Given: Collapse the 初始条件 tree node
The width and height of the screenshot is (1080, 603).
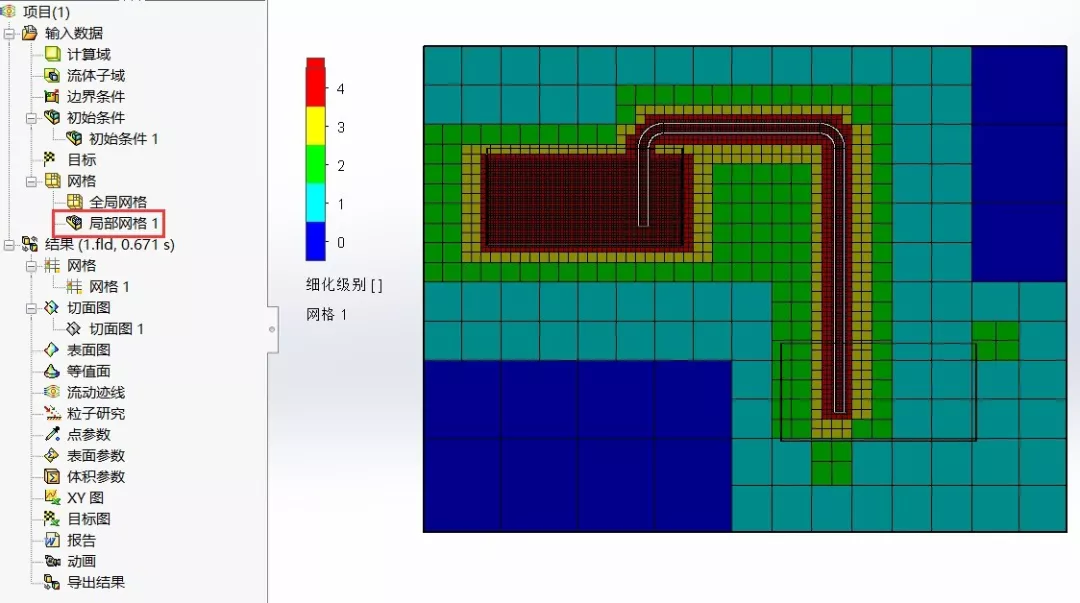Looking at the screenshot, I should (31, 117).
